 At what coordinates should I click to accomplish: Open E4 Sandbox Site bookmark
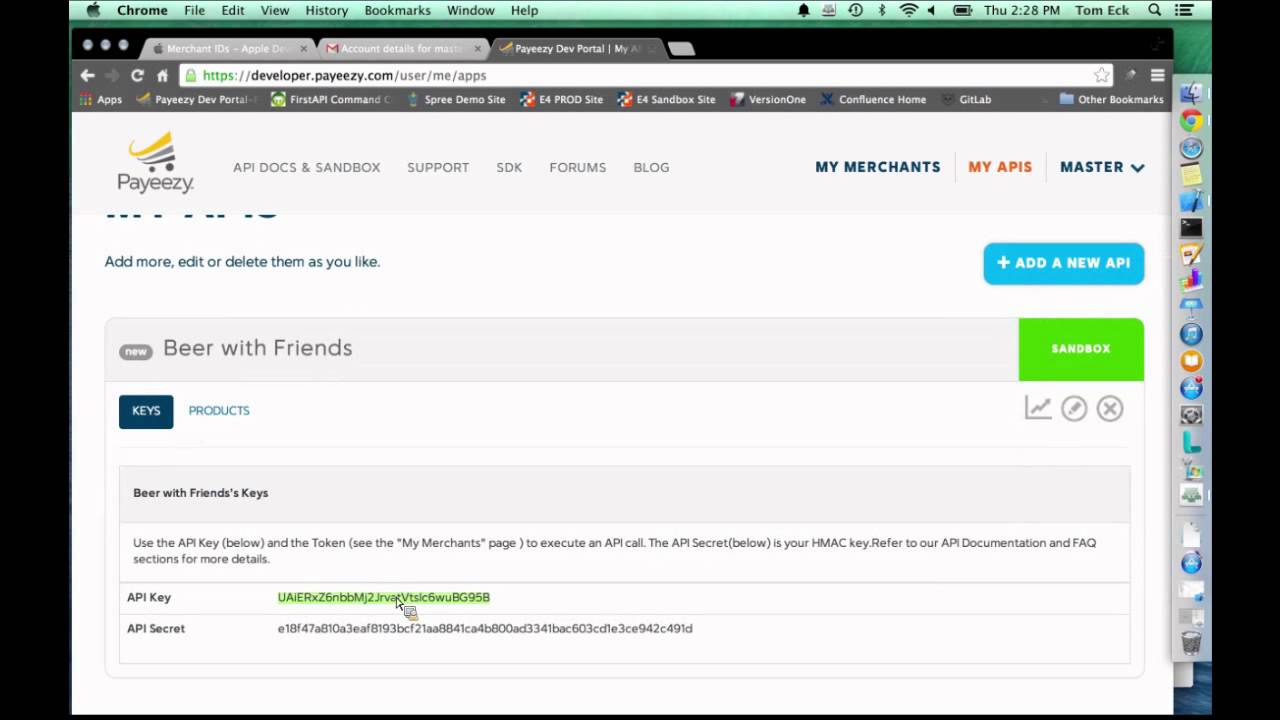point(666,100)
